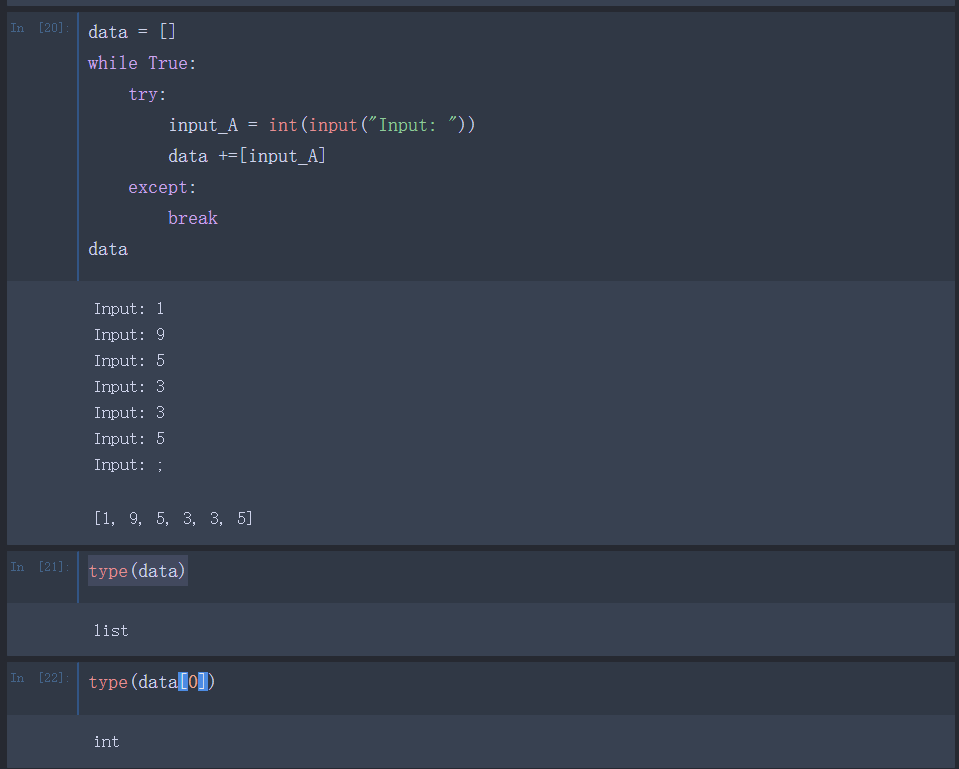Click the 'int' output result

pyautogui.click(x=106, y=741)
